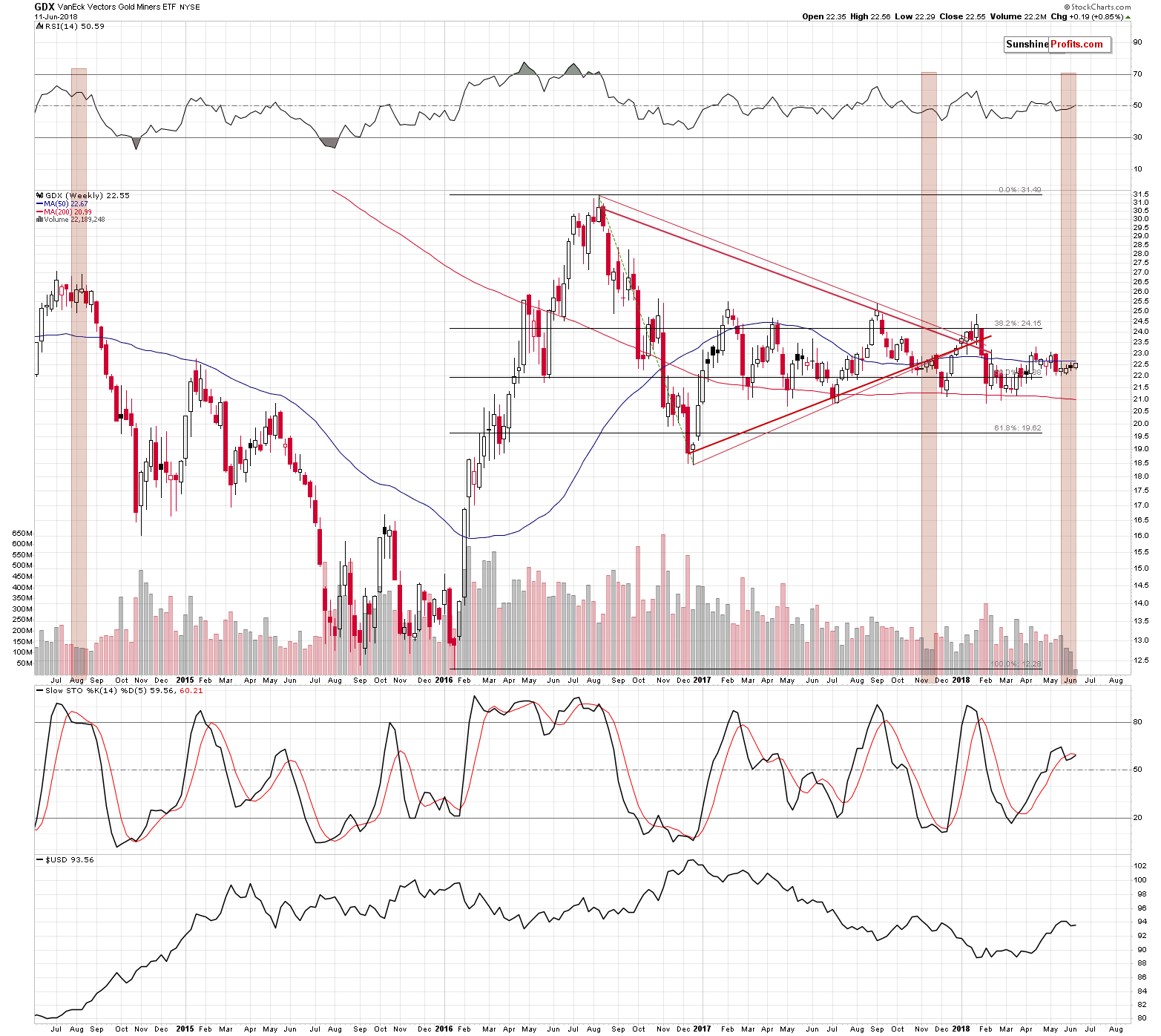This screenshot has height=1036, width=1161.
Task: Click the 70 level on RSI axis
Action: point(1137,74)
